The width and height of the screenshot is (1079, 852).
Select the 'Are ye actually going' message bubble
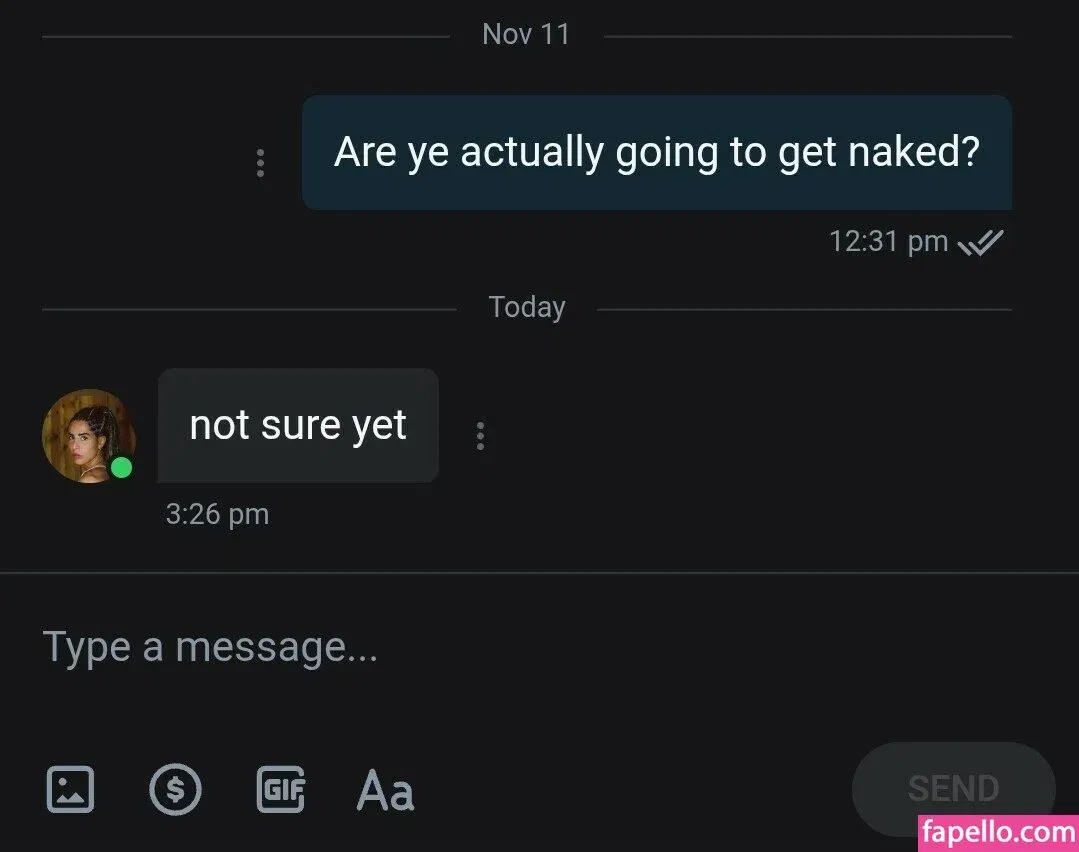(x=657, y=153)
